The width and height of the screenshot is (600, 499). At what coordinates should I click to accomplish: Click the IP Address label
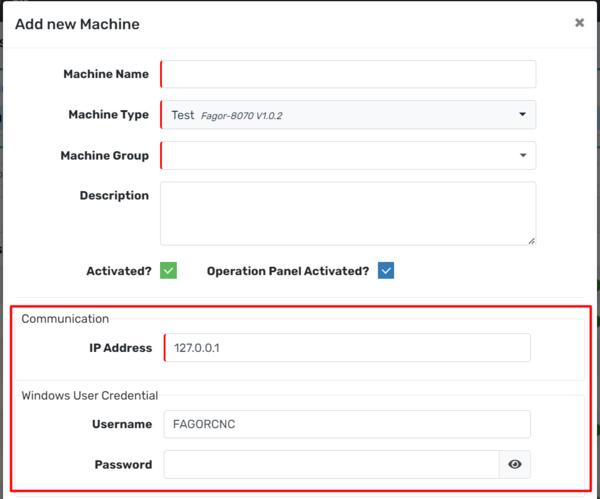(x=118, y=347)
